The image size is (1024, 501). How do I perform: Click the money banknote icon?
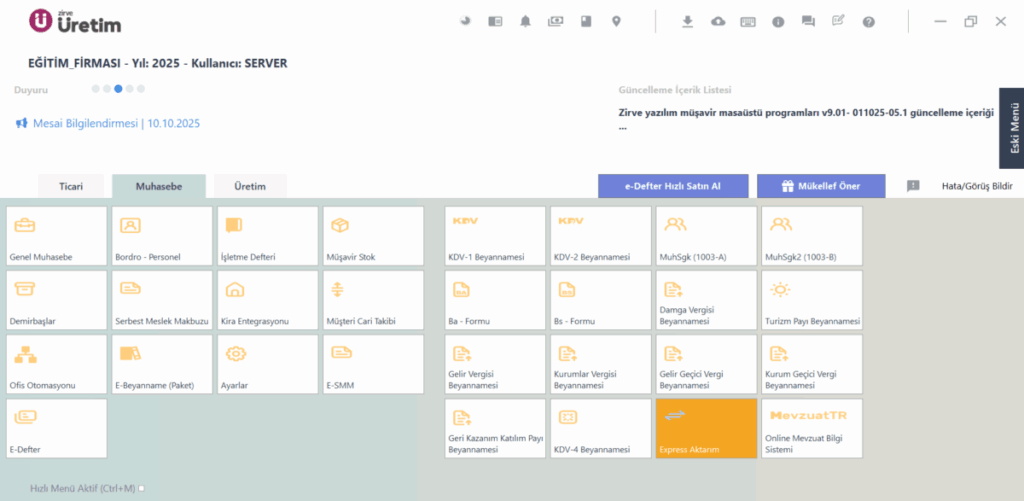coord(555,22)
